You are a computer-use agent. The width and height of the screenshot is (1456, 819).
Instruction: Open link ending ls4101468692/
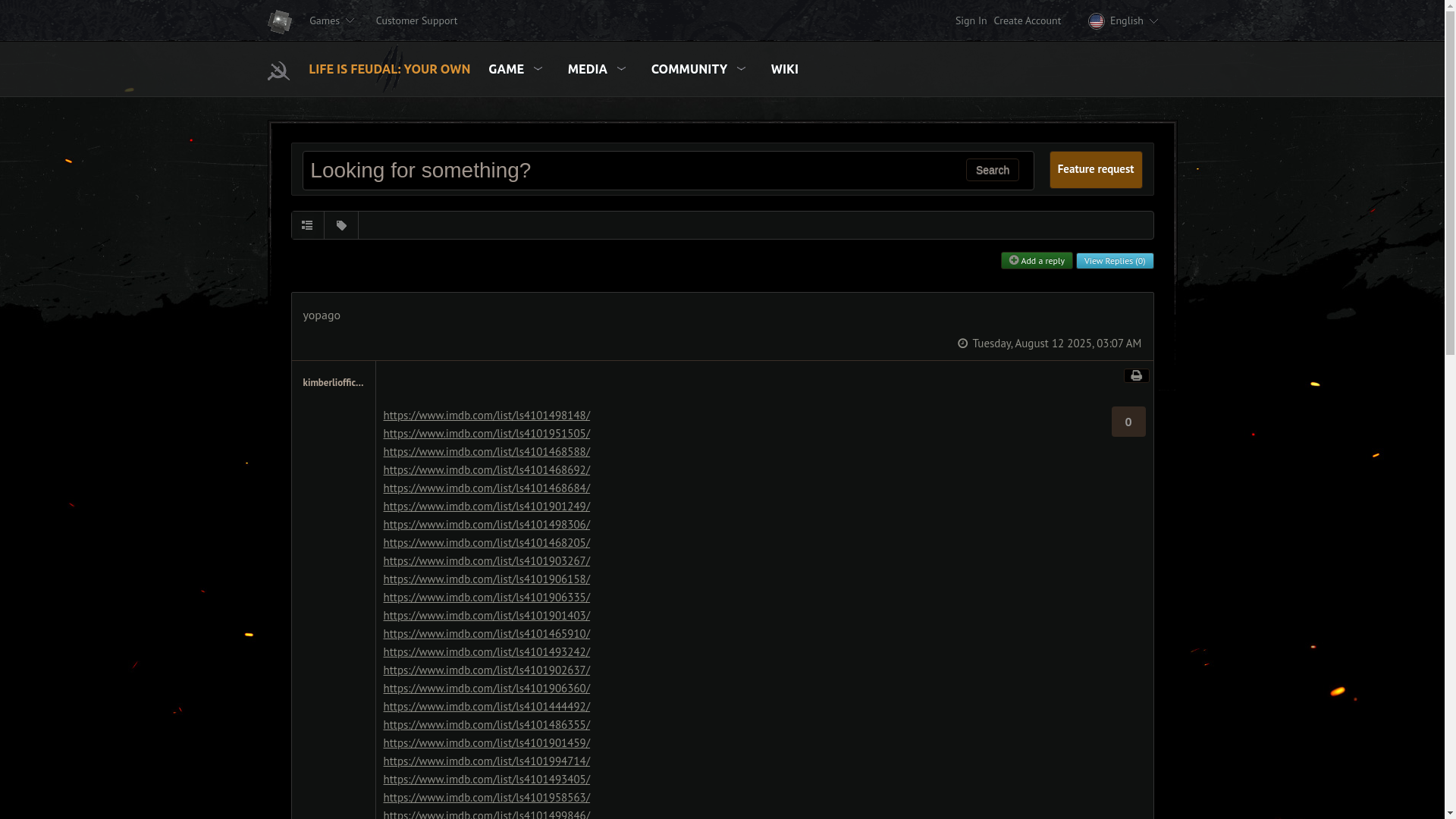[x=486, y=470]
